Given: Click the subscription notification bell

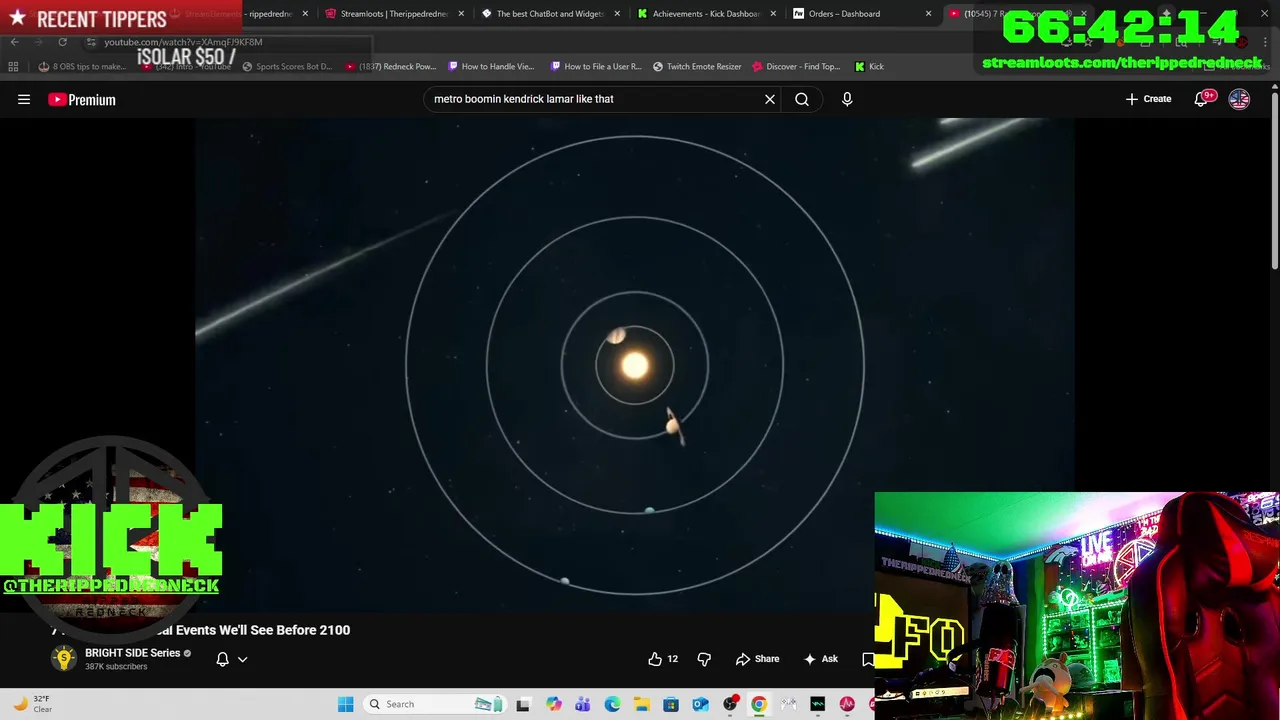Looking at the screenshot, I should pos(223,659).
